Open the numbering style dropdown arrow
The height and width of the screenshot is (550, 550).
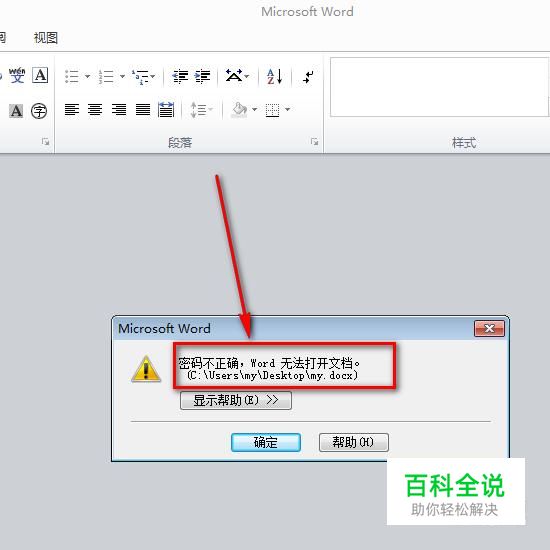[122, 76]
